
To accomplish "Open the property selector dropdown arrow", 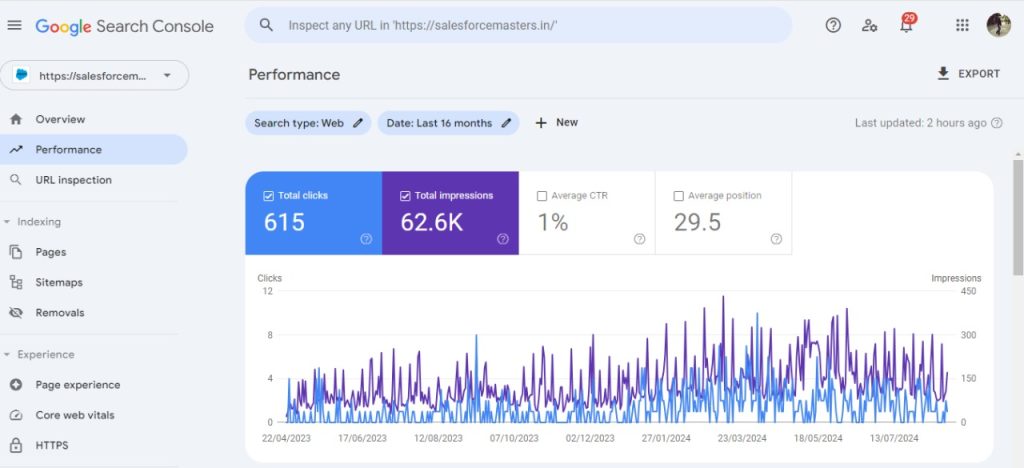I will coord(167,76).
